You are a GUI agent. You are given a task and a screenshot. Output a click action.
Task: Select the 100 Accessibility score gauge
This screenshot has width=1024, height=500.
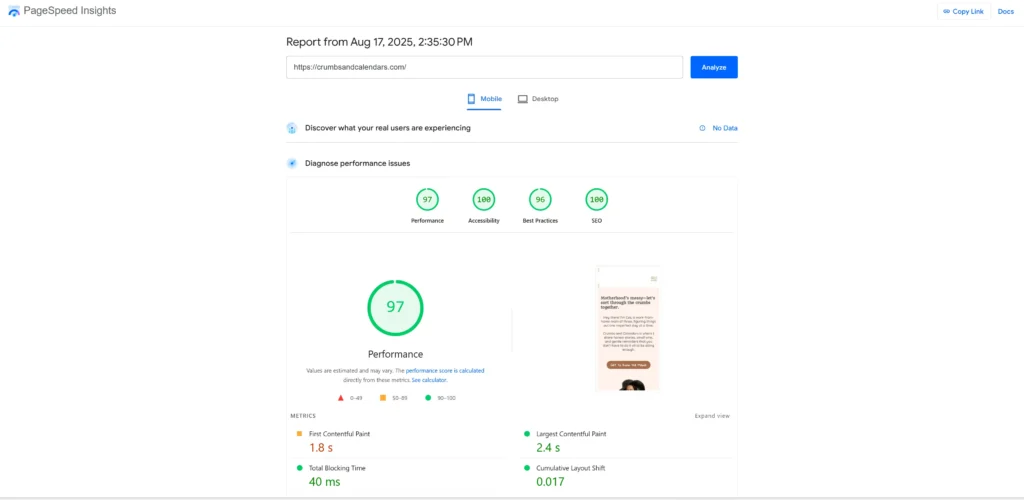pyautogui.click(x=483, y=199)
